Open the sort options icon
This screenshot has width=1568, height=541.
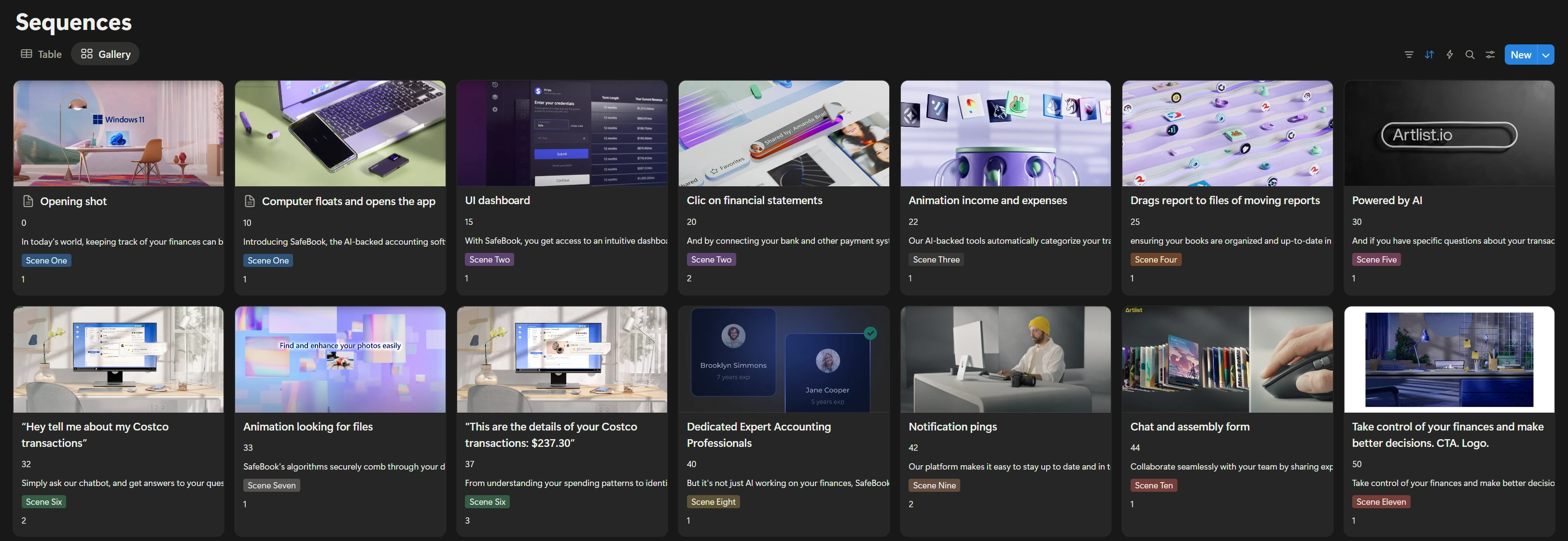click(x=1429, y=55)
